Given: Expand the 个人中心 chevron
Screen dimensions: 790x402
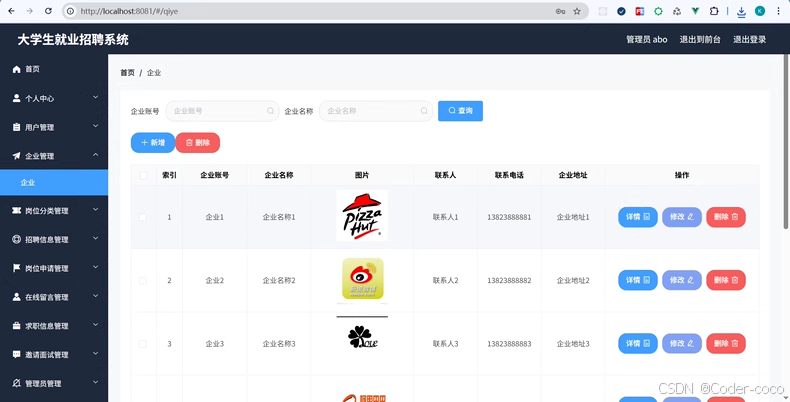Looking at the screenshot, I should point(95,97).
